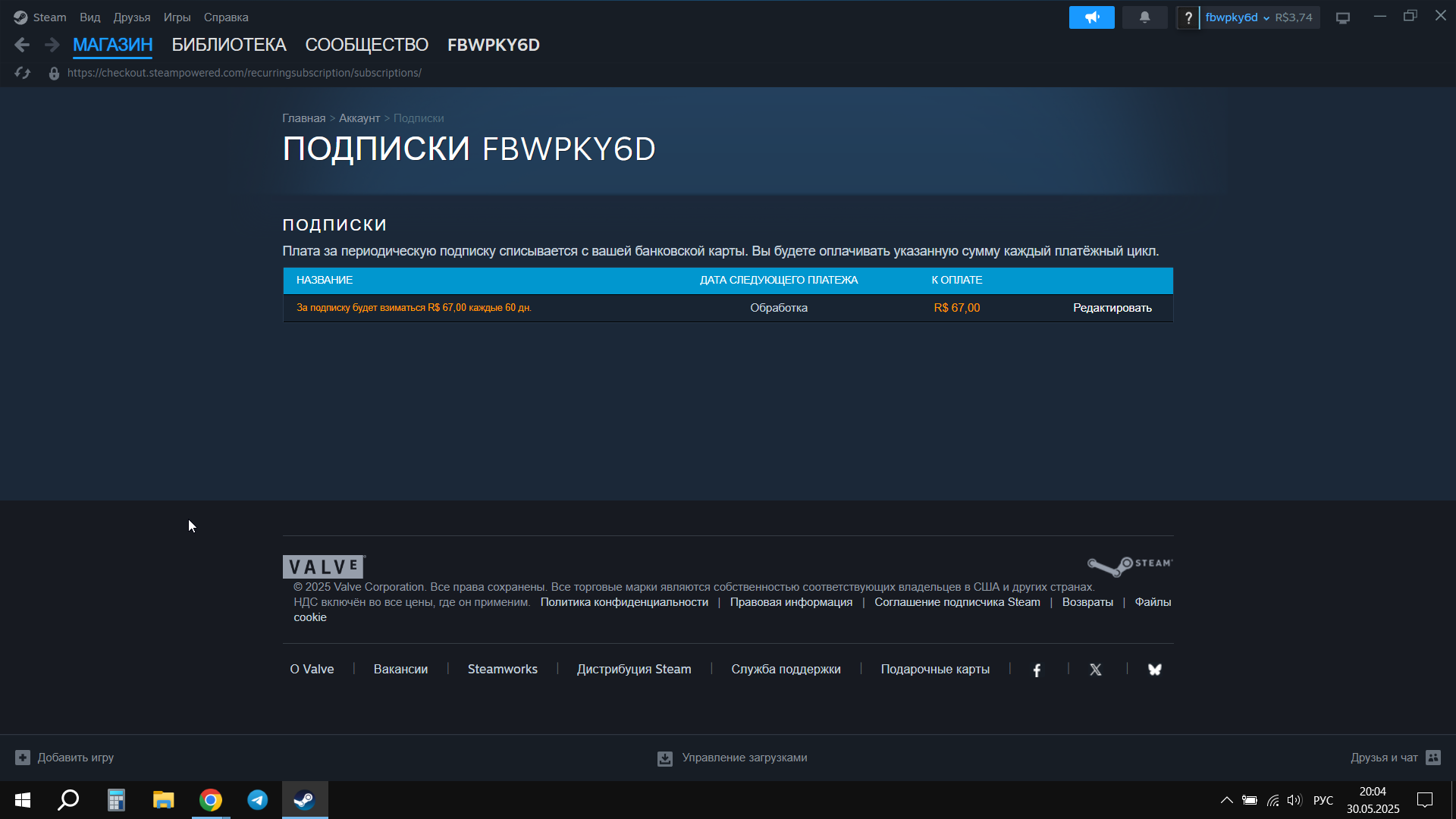Switch to Chrome in the taskbar

click(211, 800)
